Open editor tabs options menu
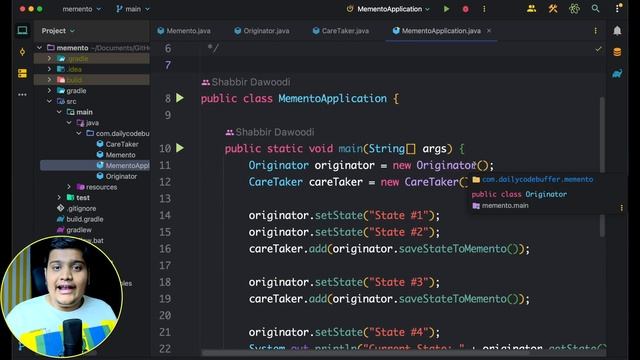This screenshot has width=640, height=360. click(596, 31)
